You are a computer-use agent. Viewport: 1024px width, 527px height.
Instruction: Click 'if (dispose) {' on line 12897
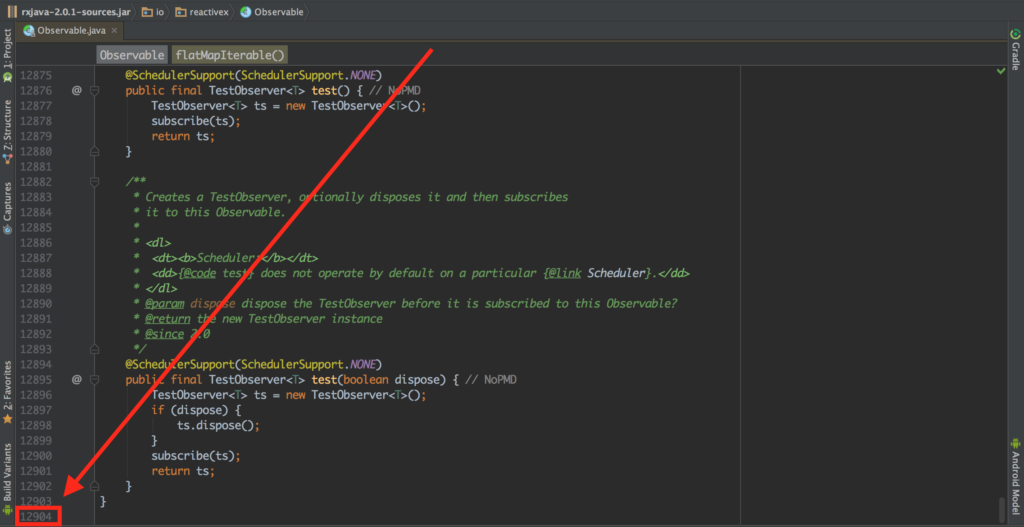[x=197, y=410]
